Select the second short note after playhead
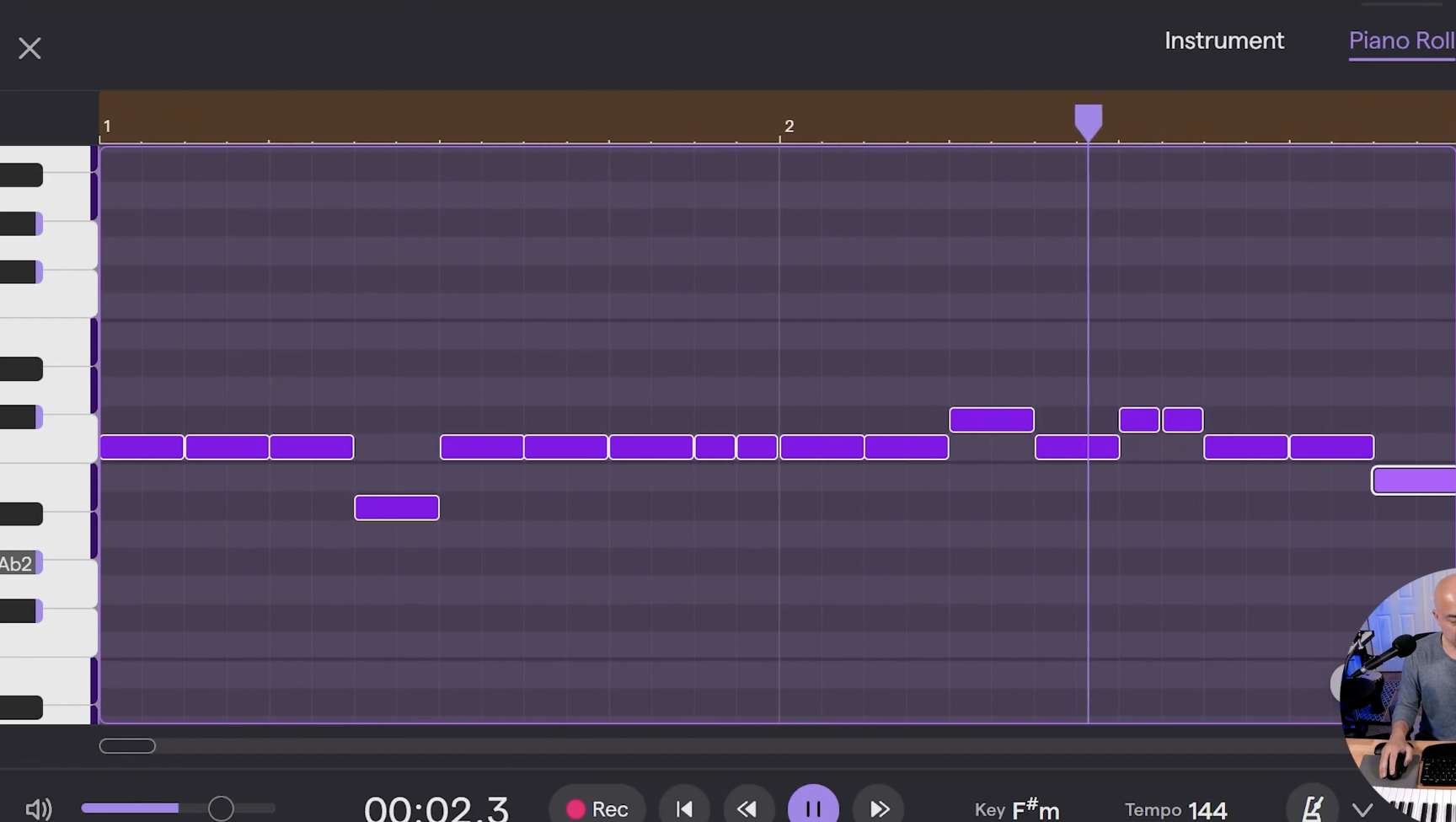Viewport: 1456px width, 822px height. coord(1183,420)
